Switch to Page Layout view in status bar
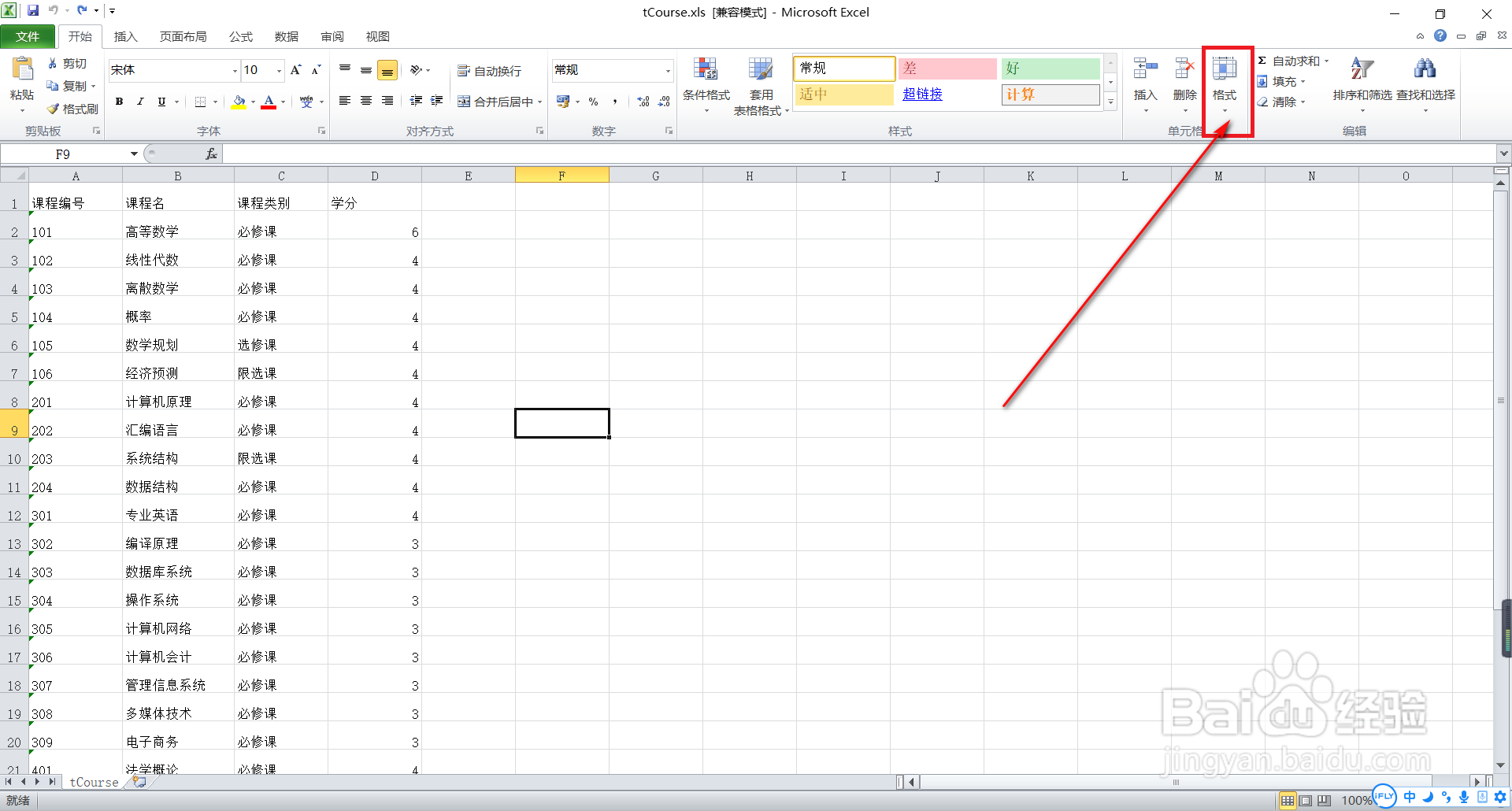Image resolution: width=1512 pixels, height=811 pixels. [1306, 801]
